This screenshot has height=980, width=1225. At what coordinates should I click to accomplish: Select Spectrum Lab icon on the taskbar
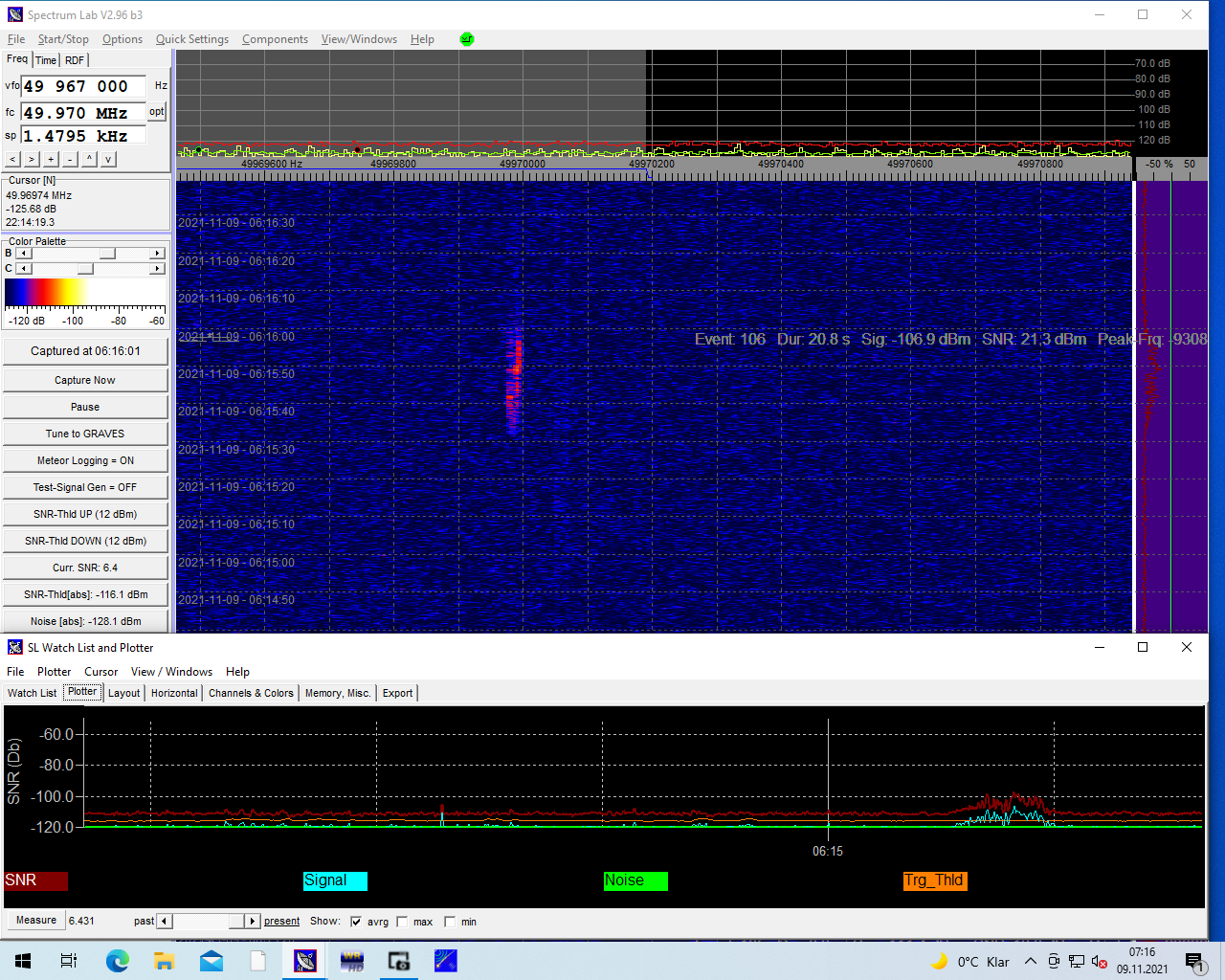(x=305, y=961)
